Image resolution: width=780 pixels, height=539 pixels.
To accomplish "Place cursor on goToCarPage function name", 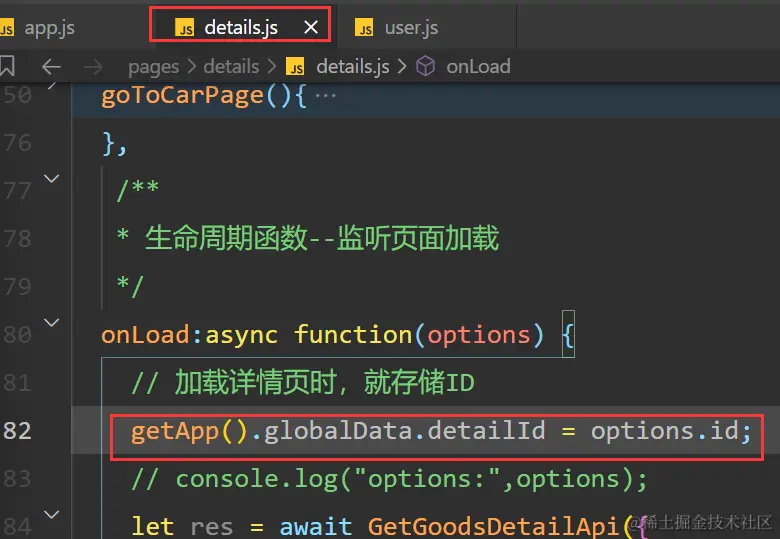I will click(x=182, y=95).
